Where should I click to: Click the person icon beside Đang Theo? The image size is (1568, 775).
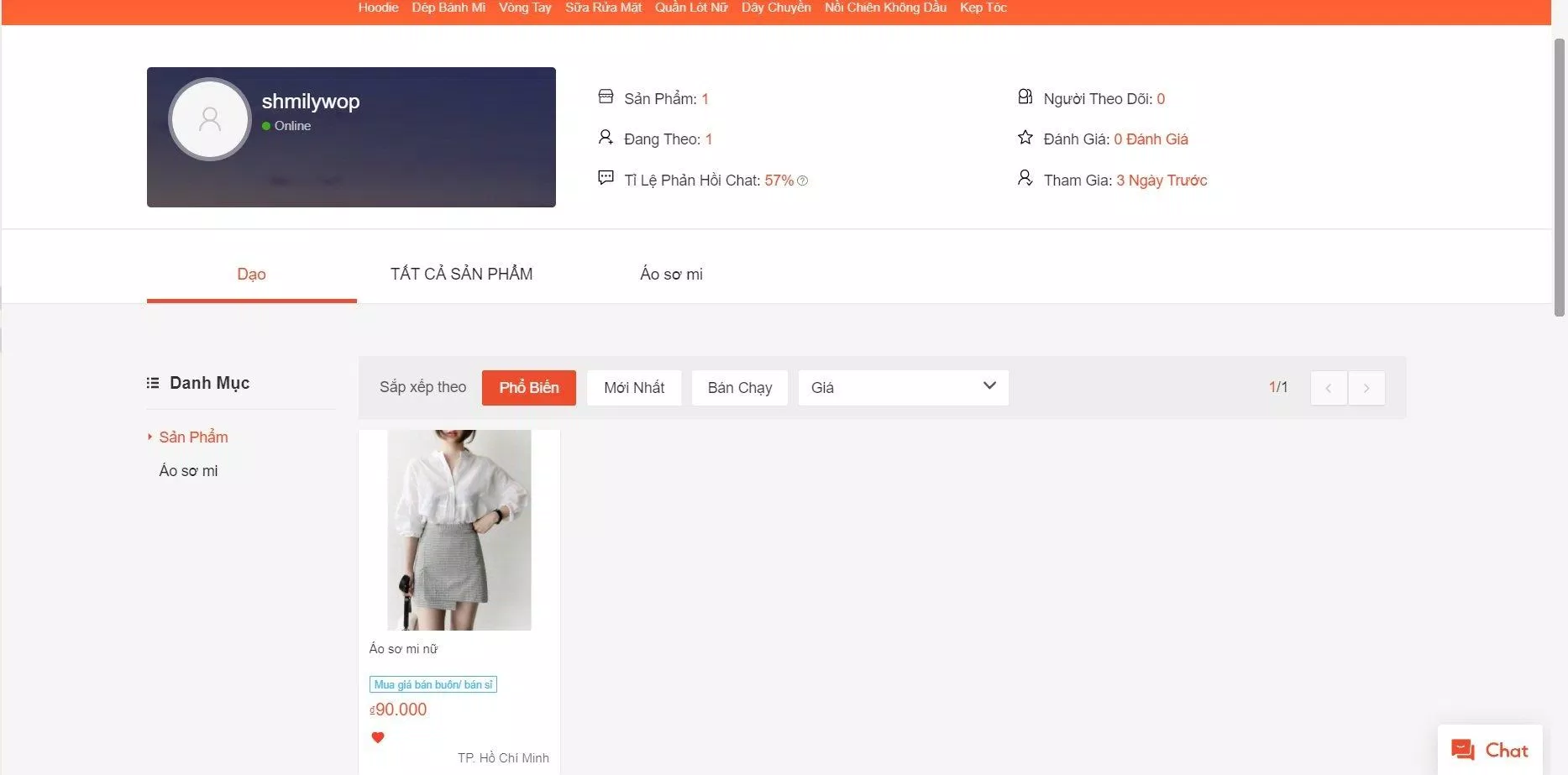[606, 136]
